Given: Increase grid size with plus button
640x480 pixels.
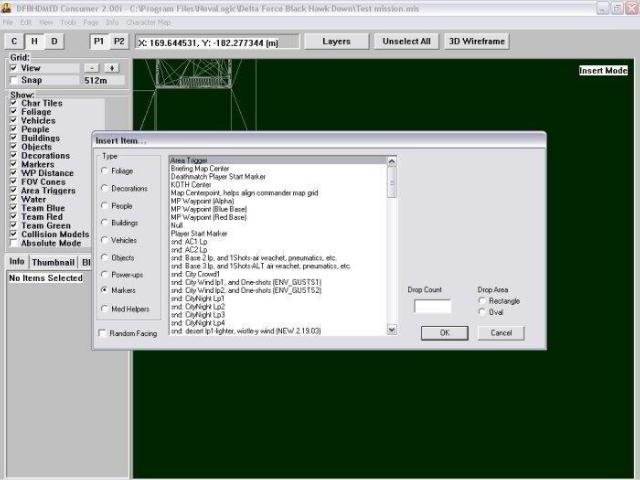Looking at the screenshot, I should tap(111, 68).
